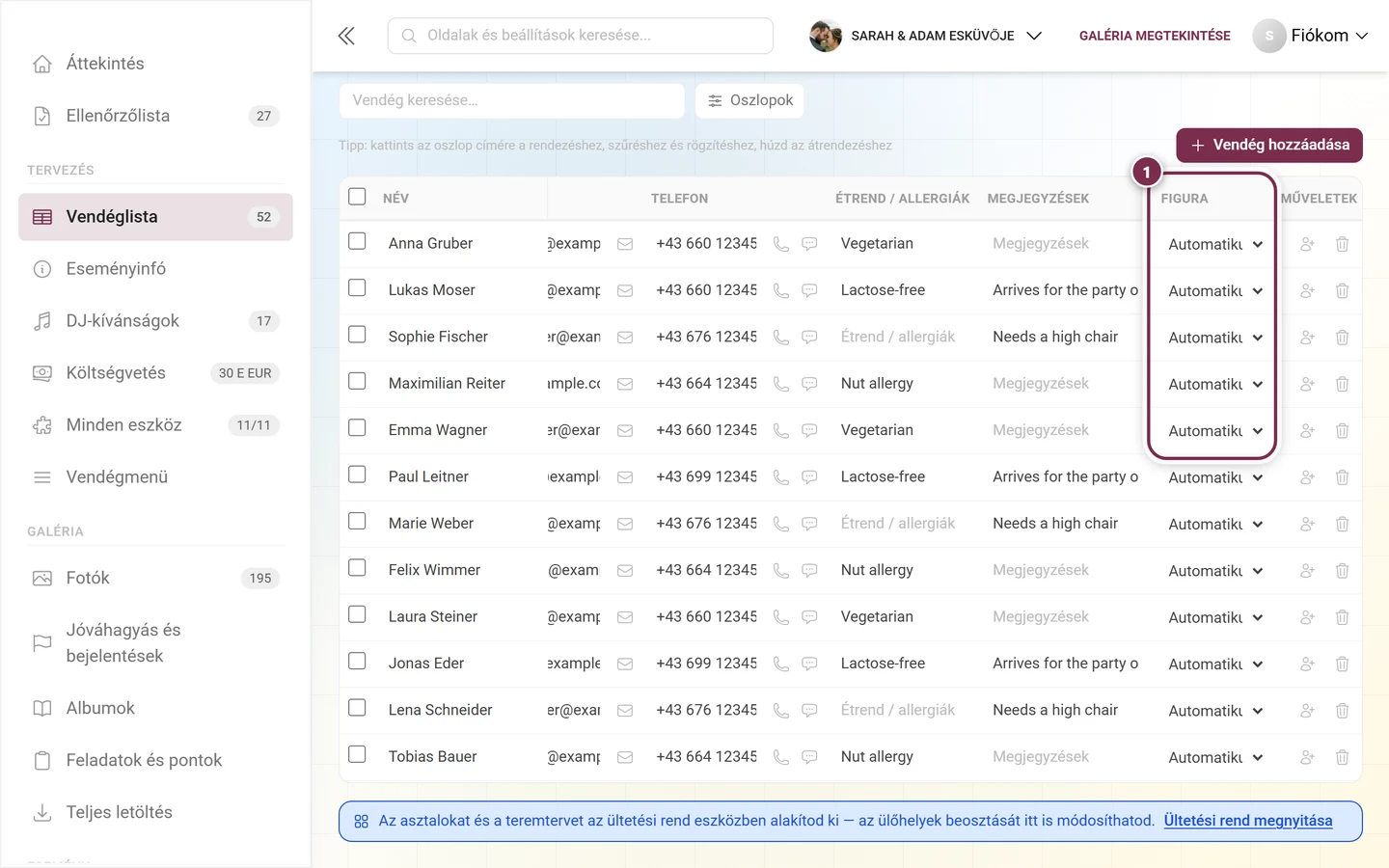Focus the Vendég keresése search field
Screen dimensions: 1389x868
point(511,100)
